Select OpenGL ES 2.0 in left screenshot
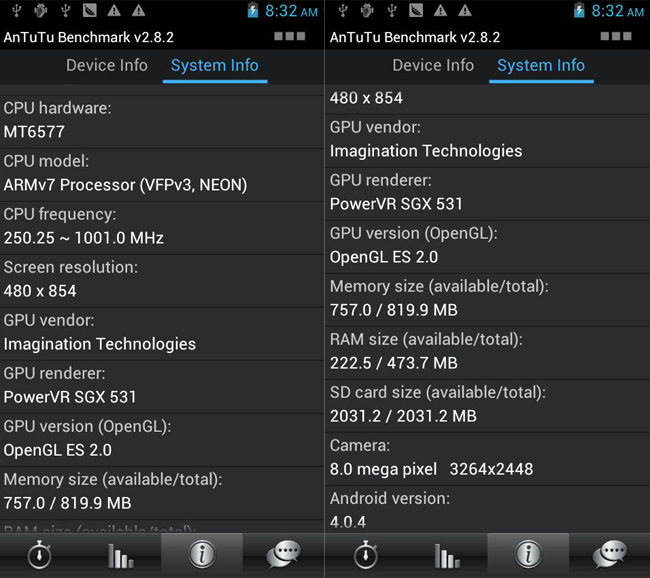 58,451
